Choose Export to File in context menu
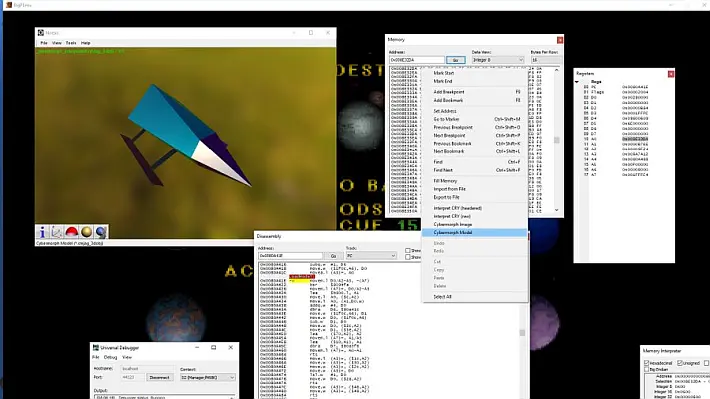This screenshot has height=399, width=710. point(474,197)
